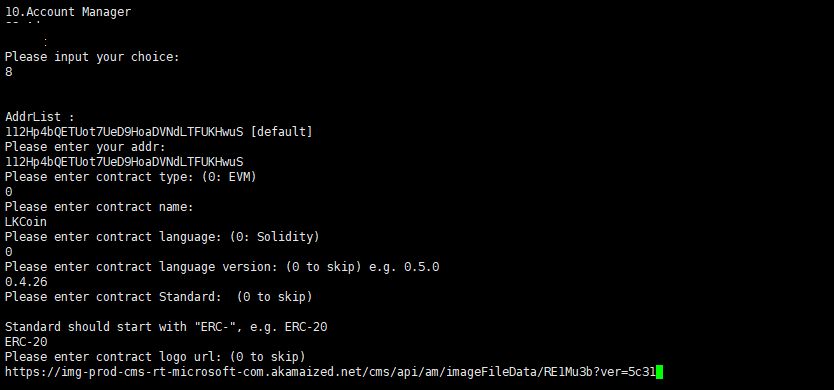The image size is (834, 390).
Task: Click the 'contract Standard: (0 to skip)' prompt
Action: [159, 296]
